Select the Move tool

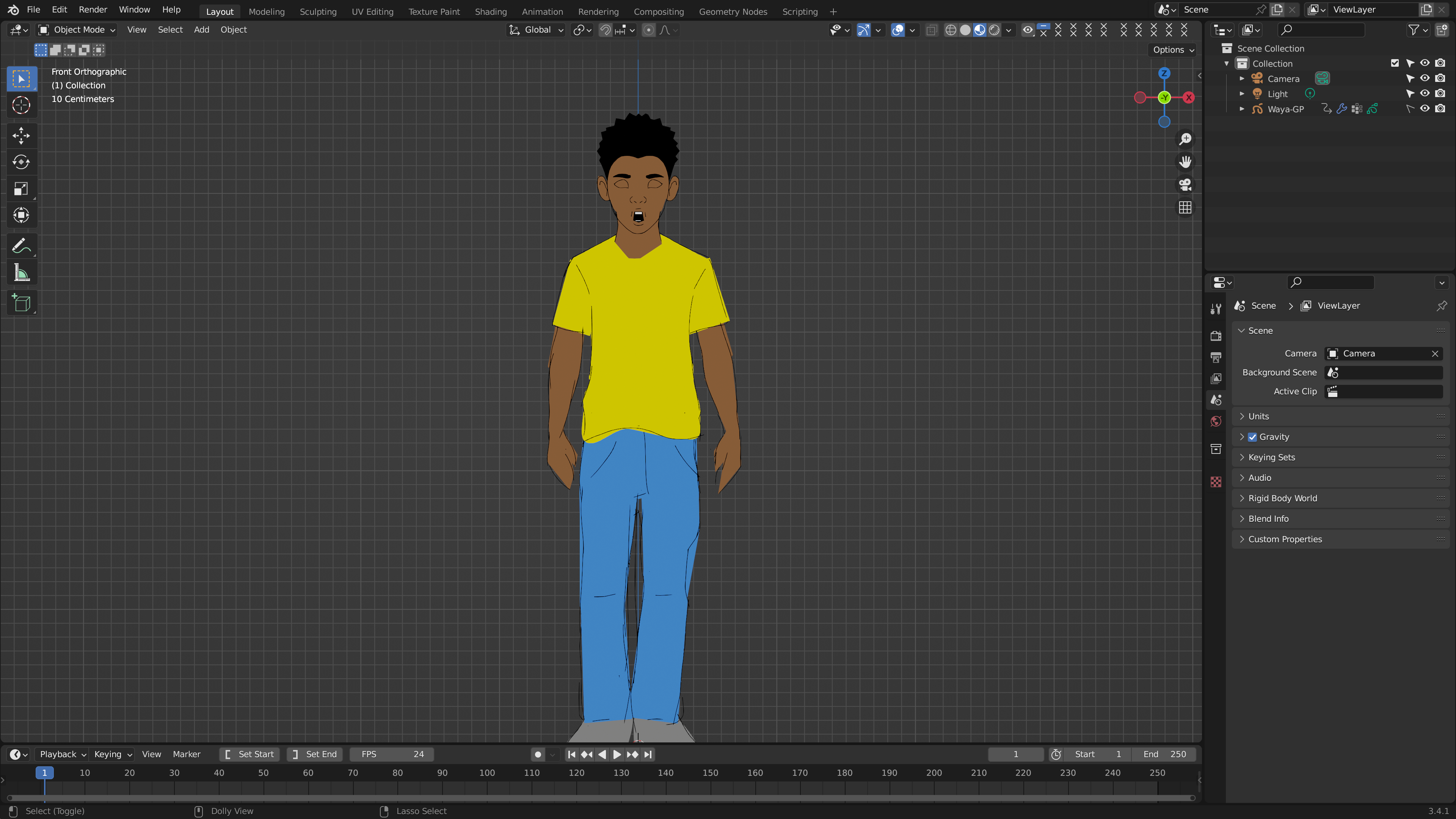point(21,135)
